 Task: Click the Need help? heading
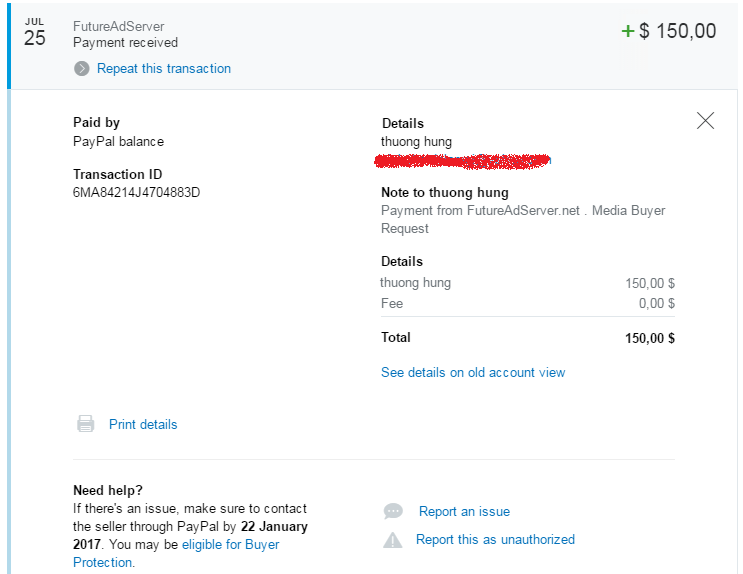pos(108,490)
